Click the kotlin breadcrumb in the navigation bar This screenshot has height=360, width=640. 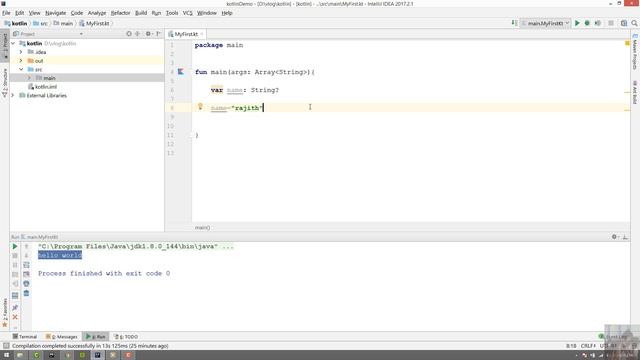[x=16, y=23]
